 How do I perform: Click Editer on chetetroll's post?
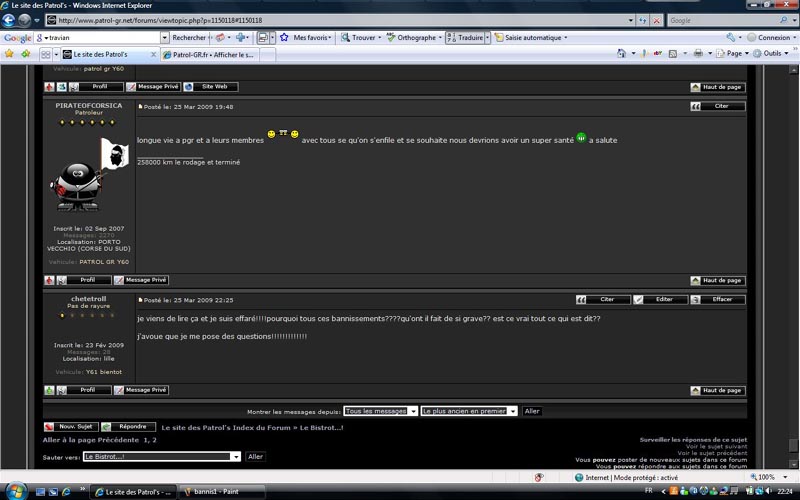point(660,299)
